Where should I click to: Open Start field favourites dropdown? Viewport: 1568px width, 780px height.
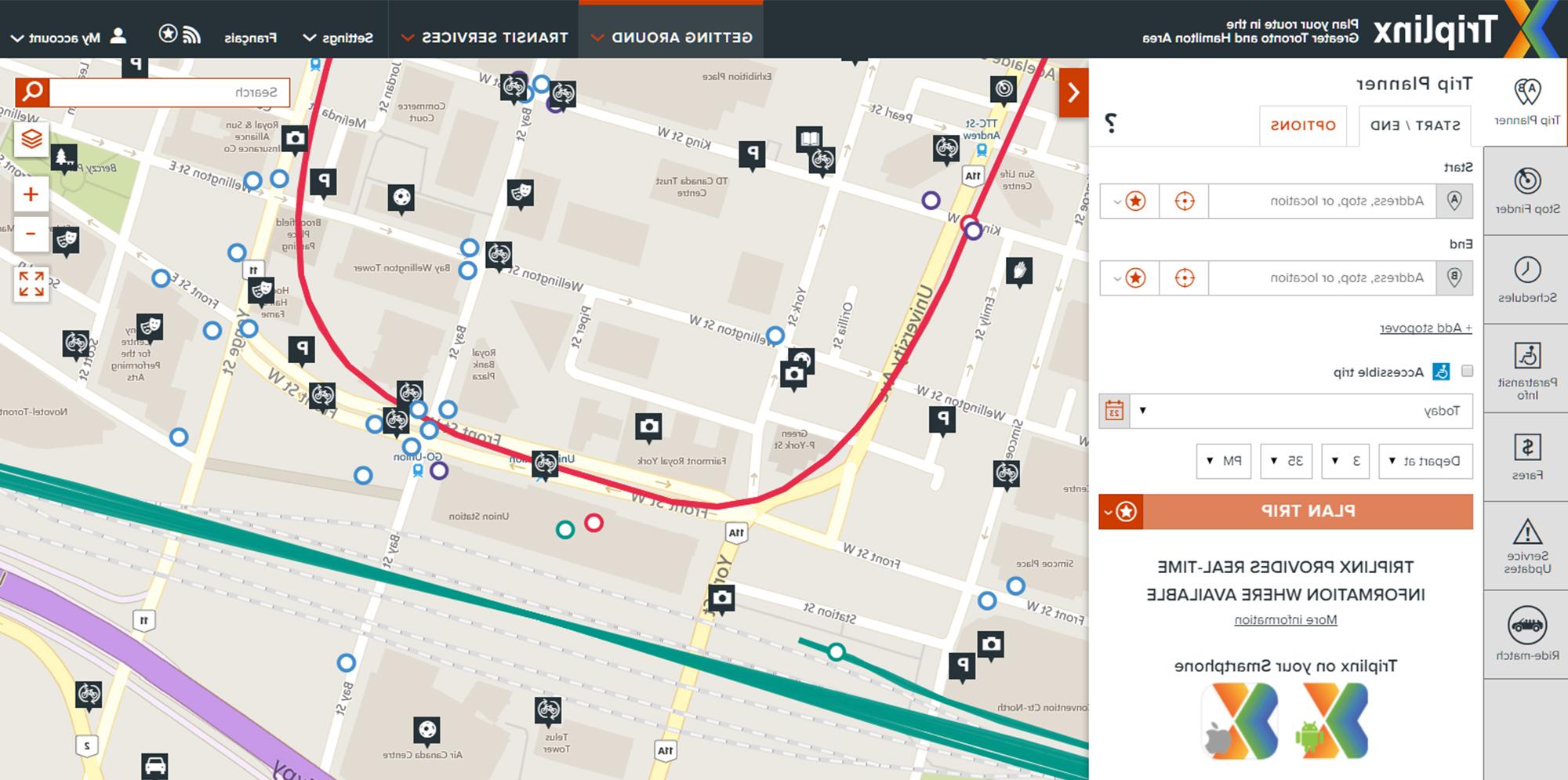pyautogui.click(x=1129, y=201)
